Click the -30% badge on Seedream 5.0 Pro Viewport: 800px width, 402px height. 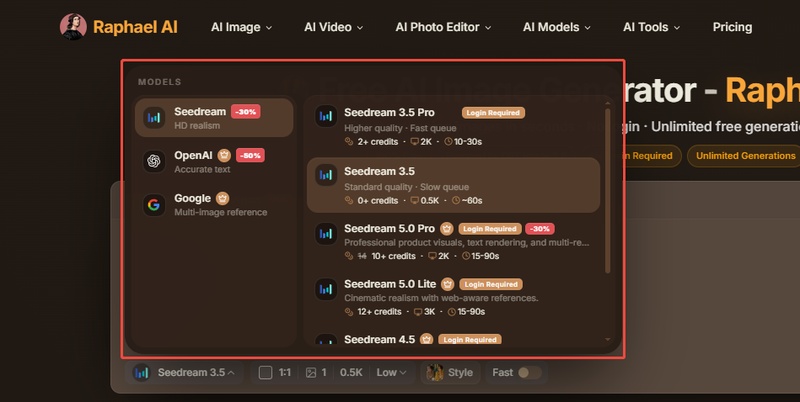click(x=540, y=229)
